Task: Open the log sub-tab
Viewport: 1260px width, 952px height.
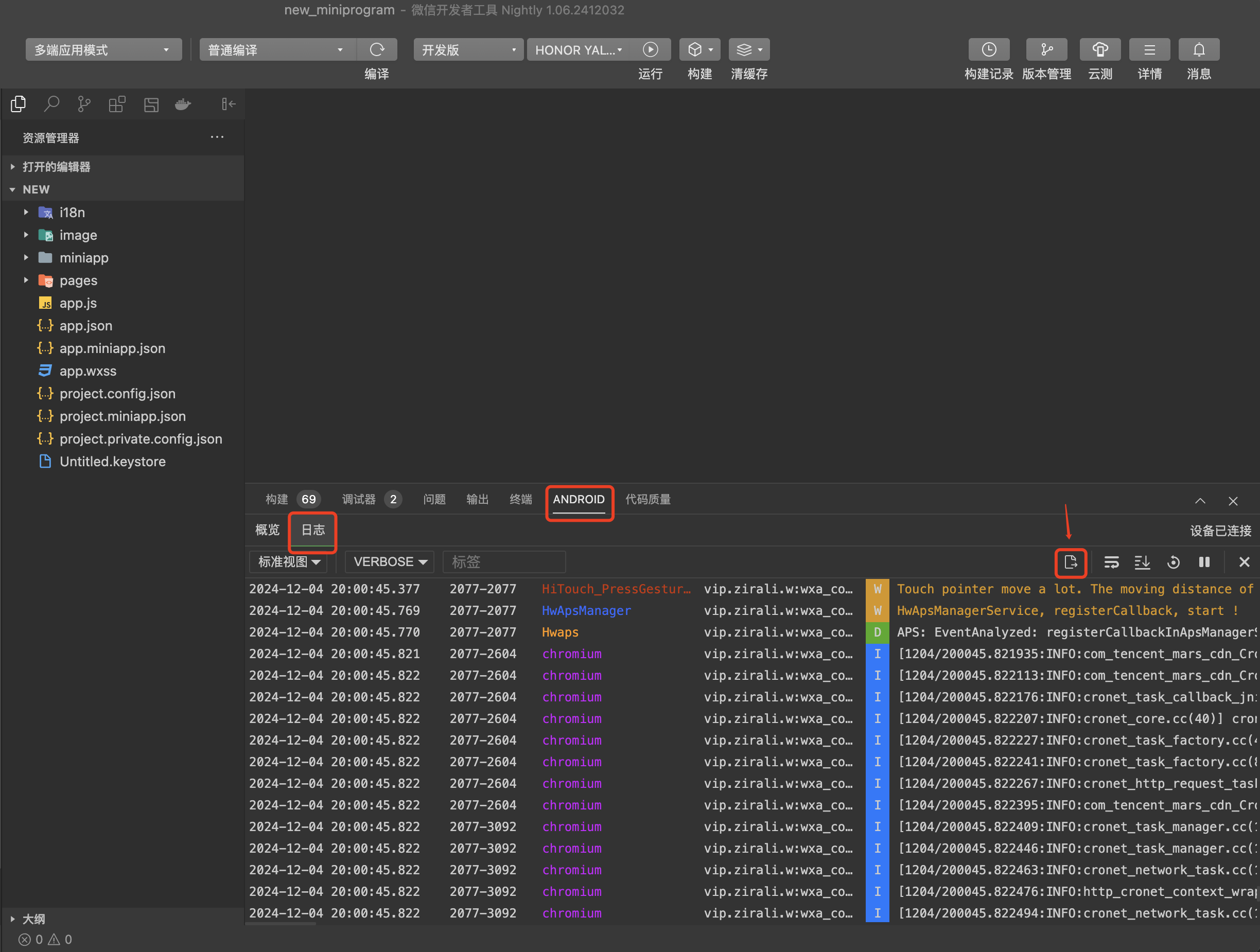Action: tap(313, 530)
